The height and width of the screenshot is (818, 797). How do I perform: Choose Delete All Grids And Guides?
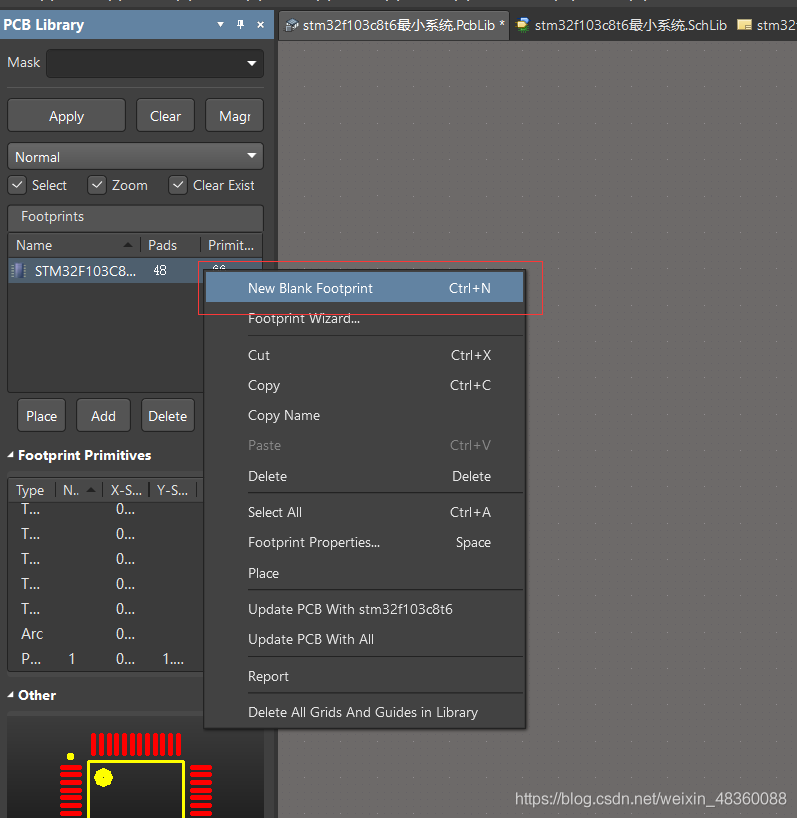tap(364, 713)
